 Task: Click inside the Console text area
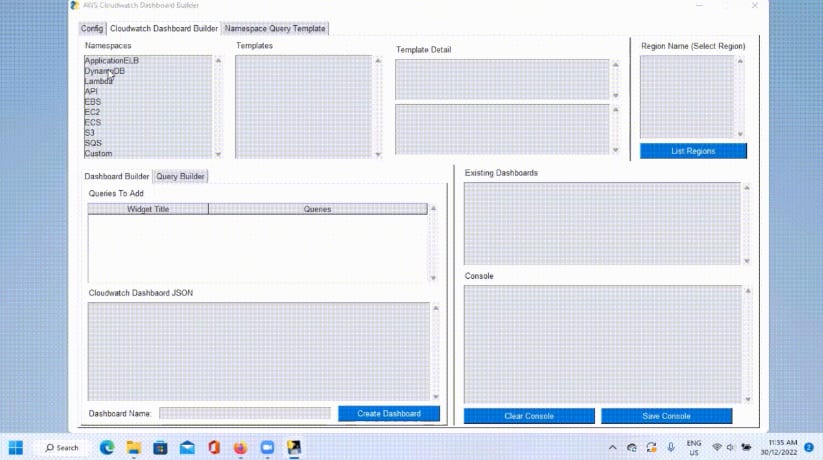coord(603,344)
